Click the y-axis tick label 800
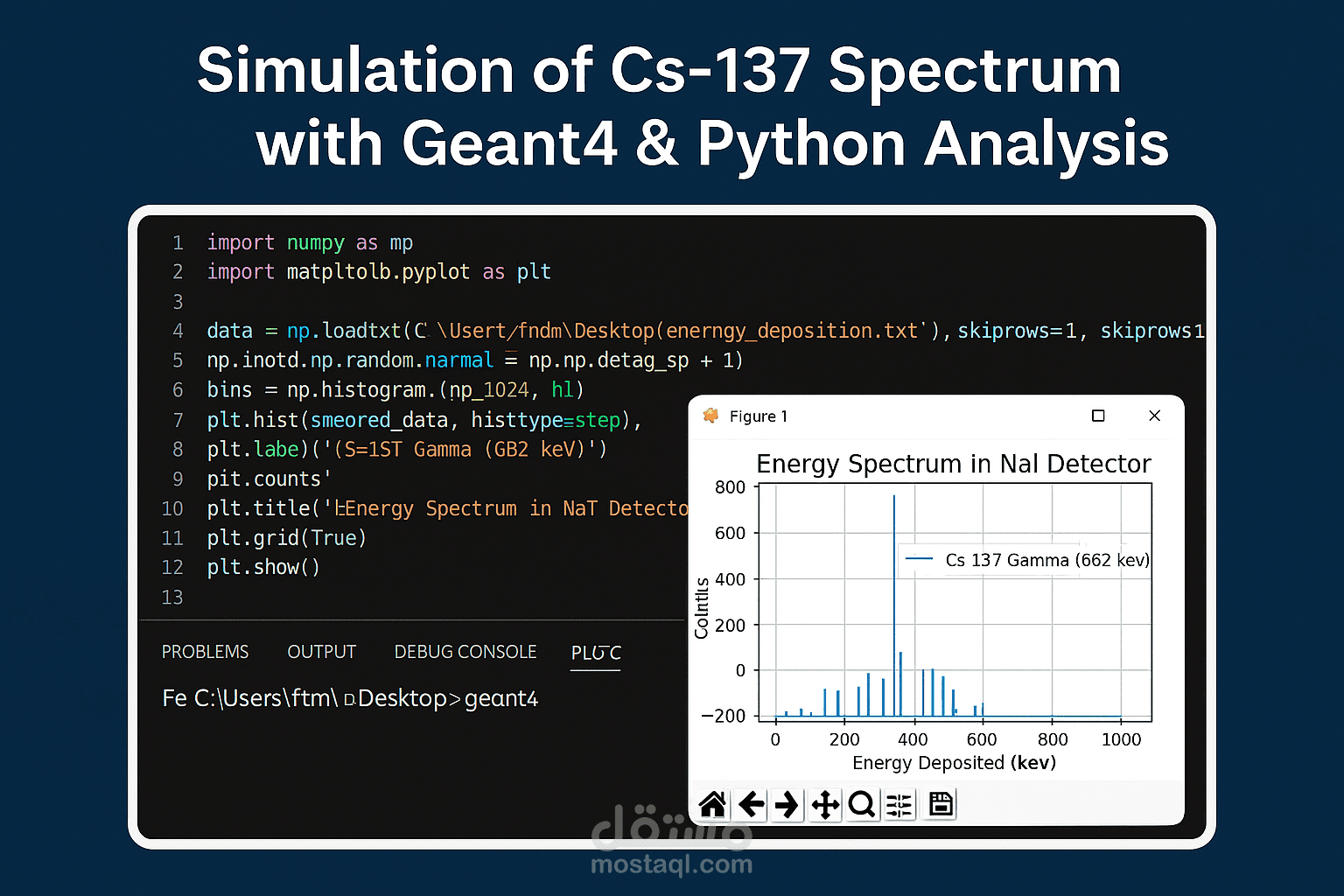Viewport: 1344px width, 896px height. click(x=731, y=487)
